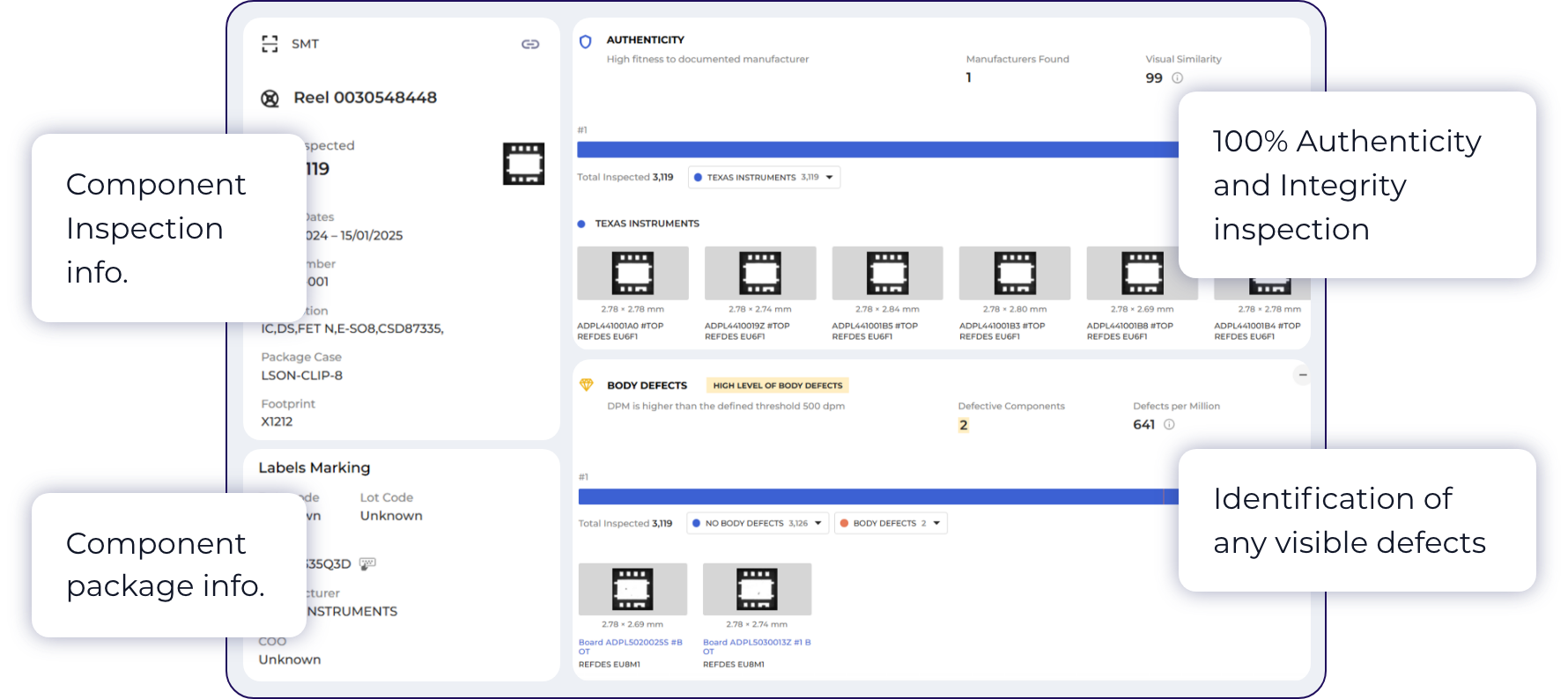Click the blue Authenticity progress bar
The height and width of the screenshot is (699, 1568).
(x=876, y=150)
